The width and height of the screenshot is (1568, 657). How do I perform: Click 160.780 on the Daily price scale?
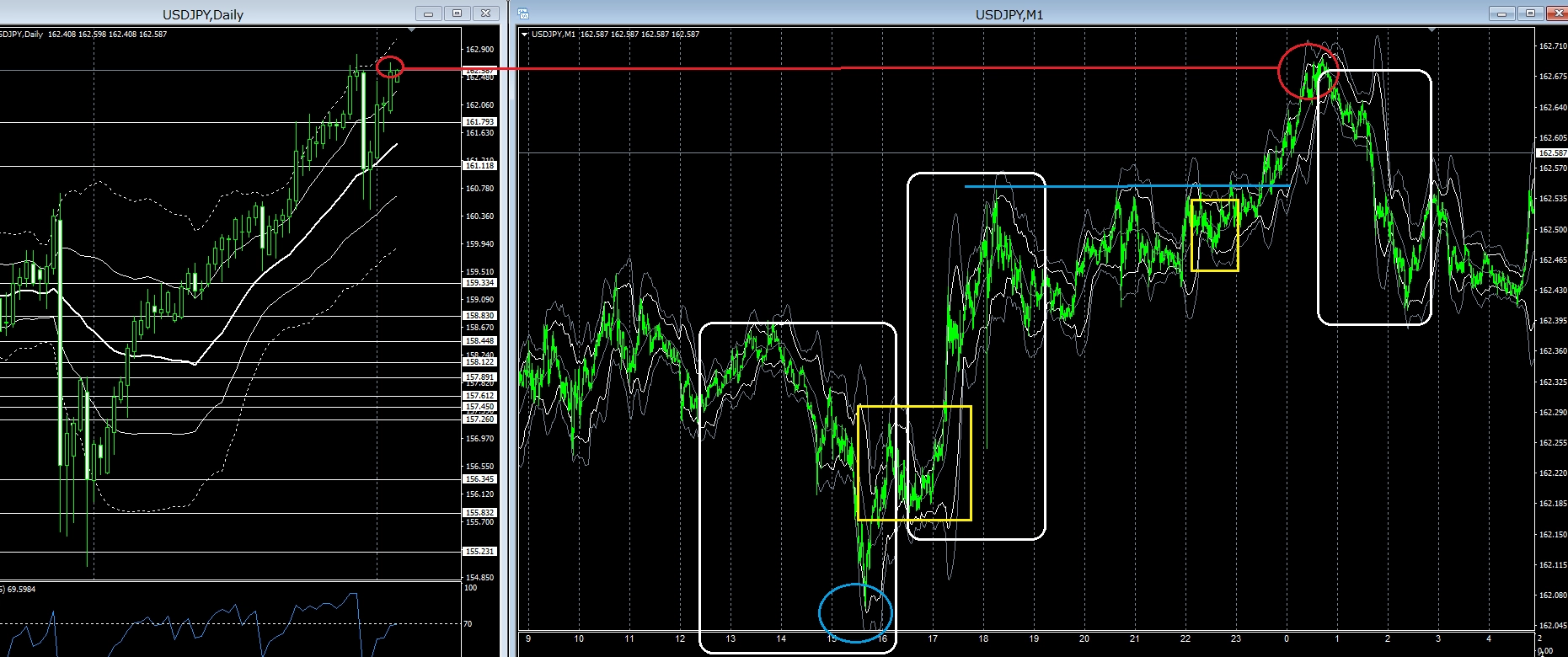pos(479,189)
